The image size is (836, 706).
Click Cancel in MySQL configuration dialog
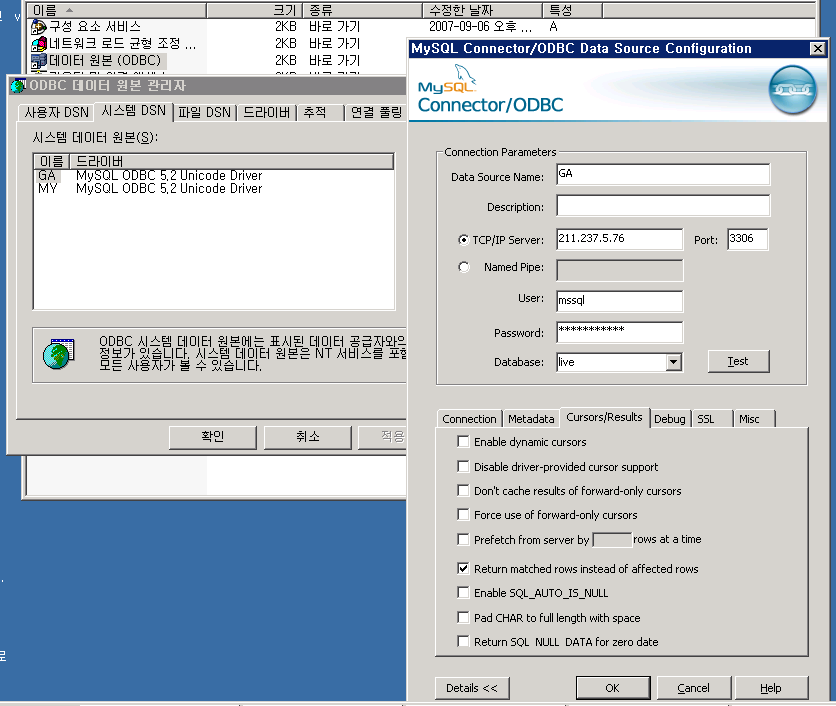click(693, 688)
